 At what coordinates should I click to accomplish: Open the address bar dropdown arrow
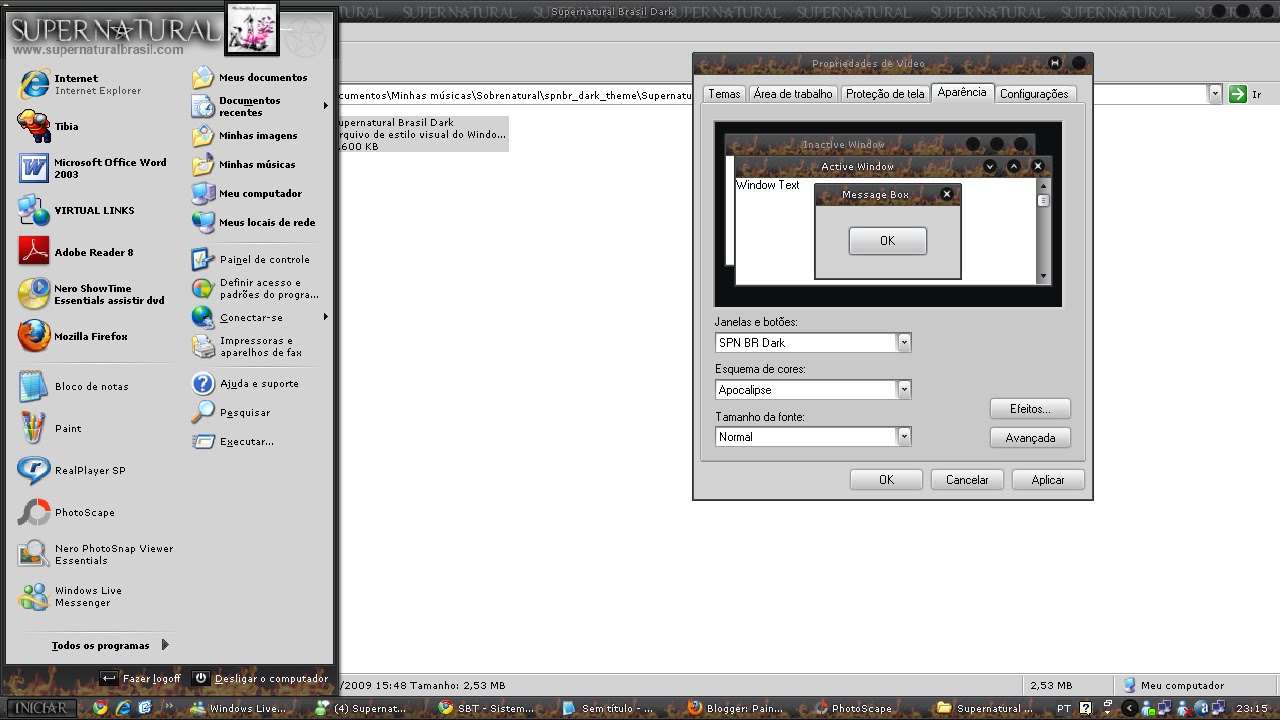pos(1215,94)
